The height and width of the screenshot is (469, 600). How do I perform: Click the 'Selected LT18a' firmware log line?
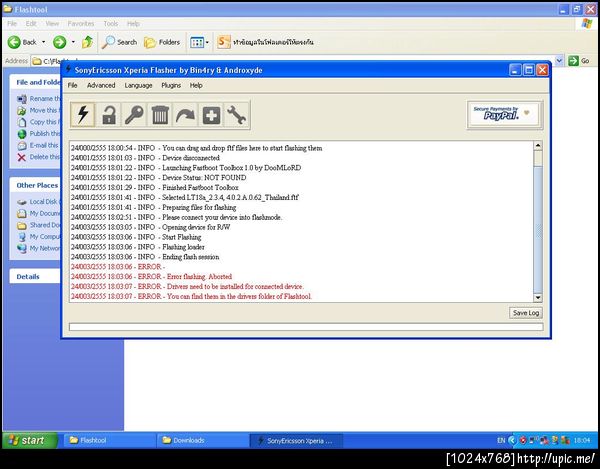[x=184, y=197]
